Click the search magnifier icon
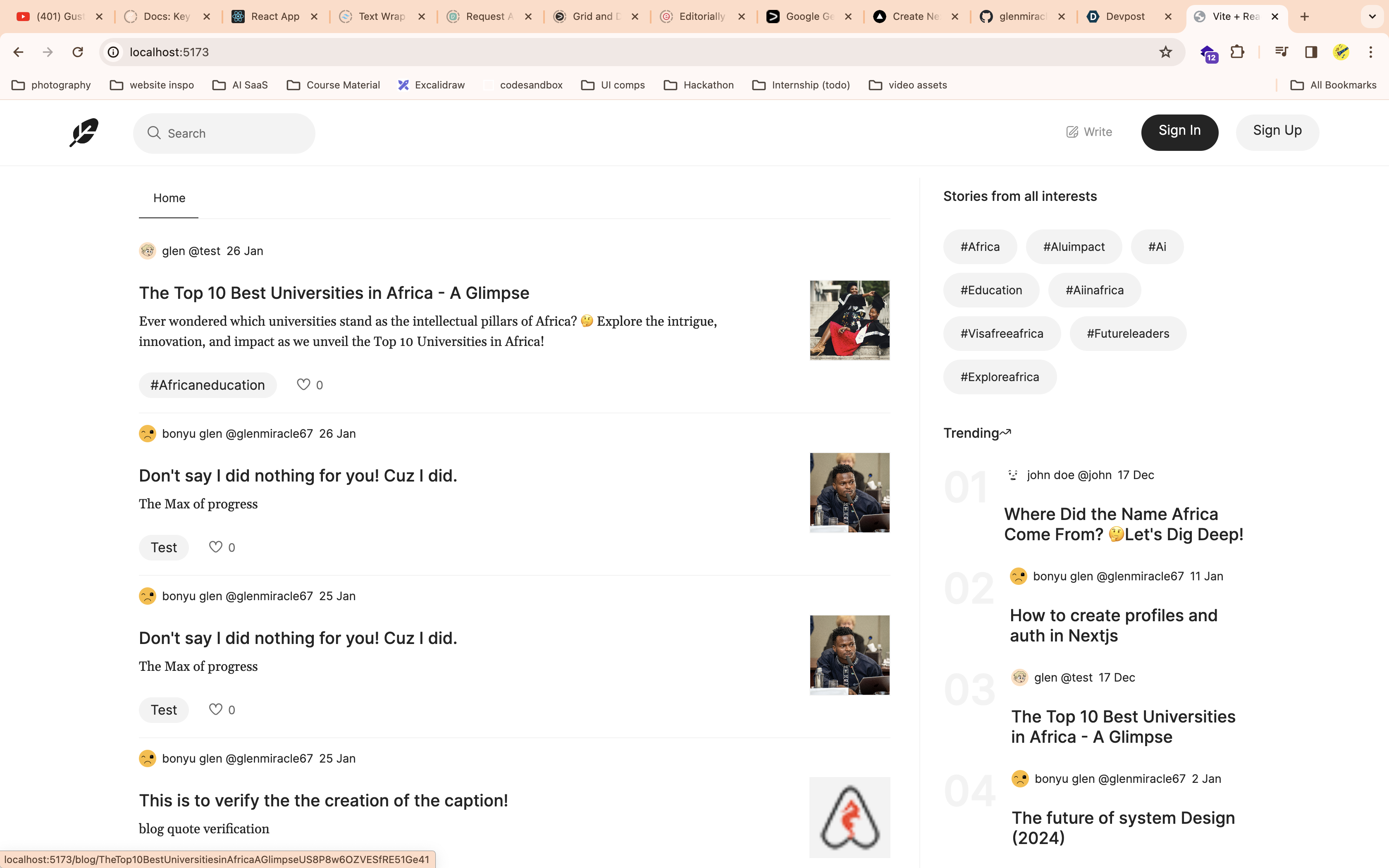 point(154,133)
